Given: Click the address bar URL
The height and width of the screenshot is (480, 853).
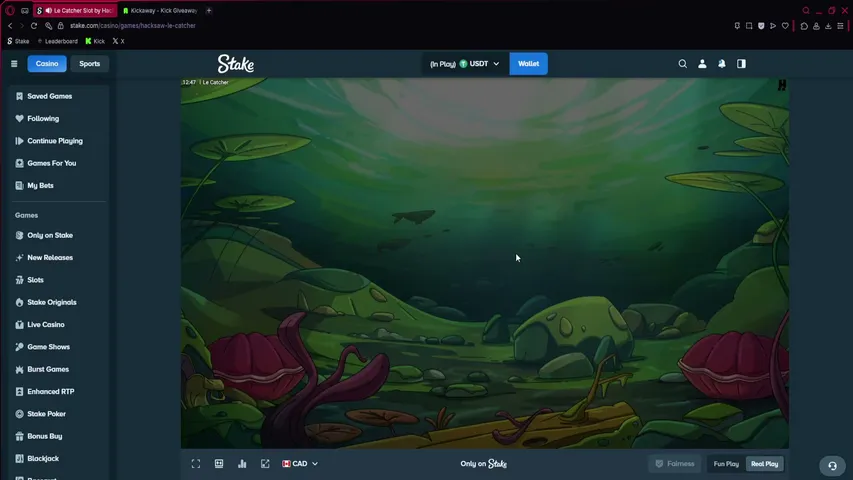Looking at the screenshot, I should tap(133, 26).
